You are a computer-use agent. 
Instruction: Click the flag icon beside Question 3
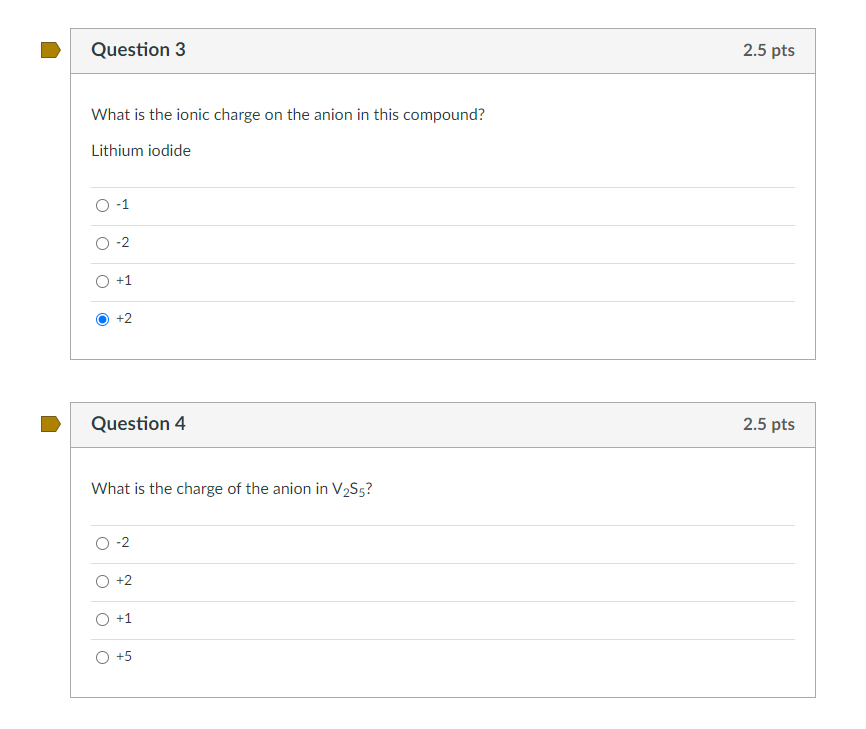pos(50,50)
